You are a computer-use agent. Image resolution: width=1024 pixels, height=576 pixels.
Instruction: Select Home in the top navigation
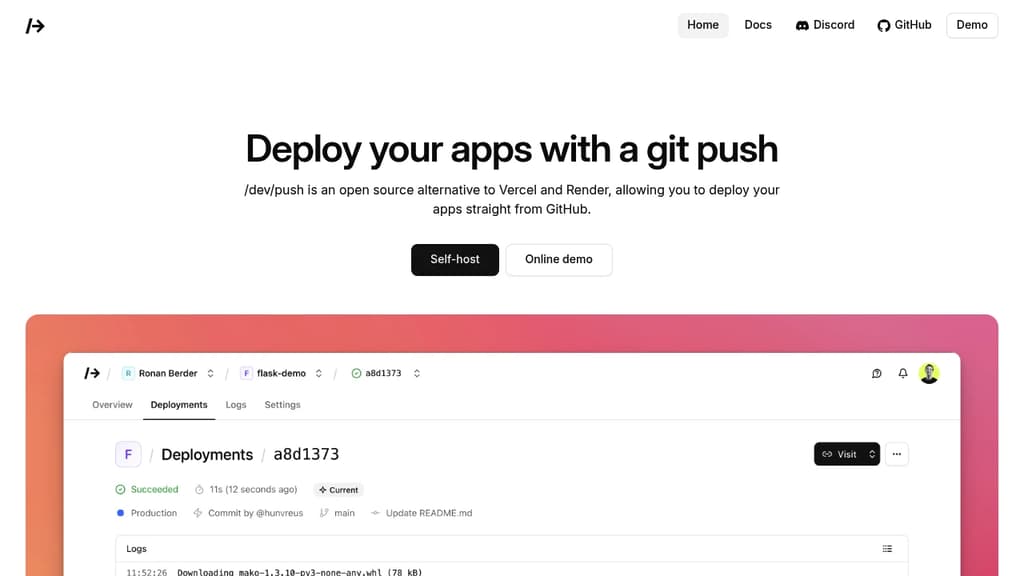703,25
